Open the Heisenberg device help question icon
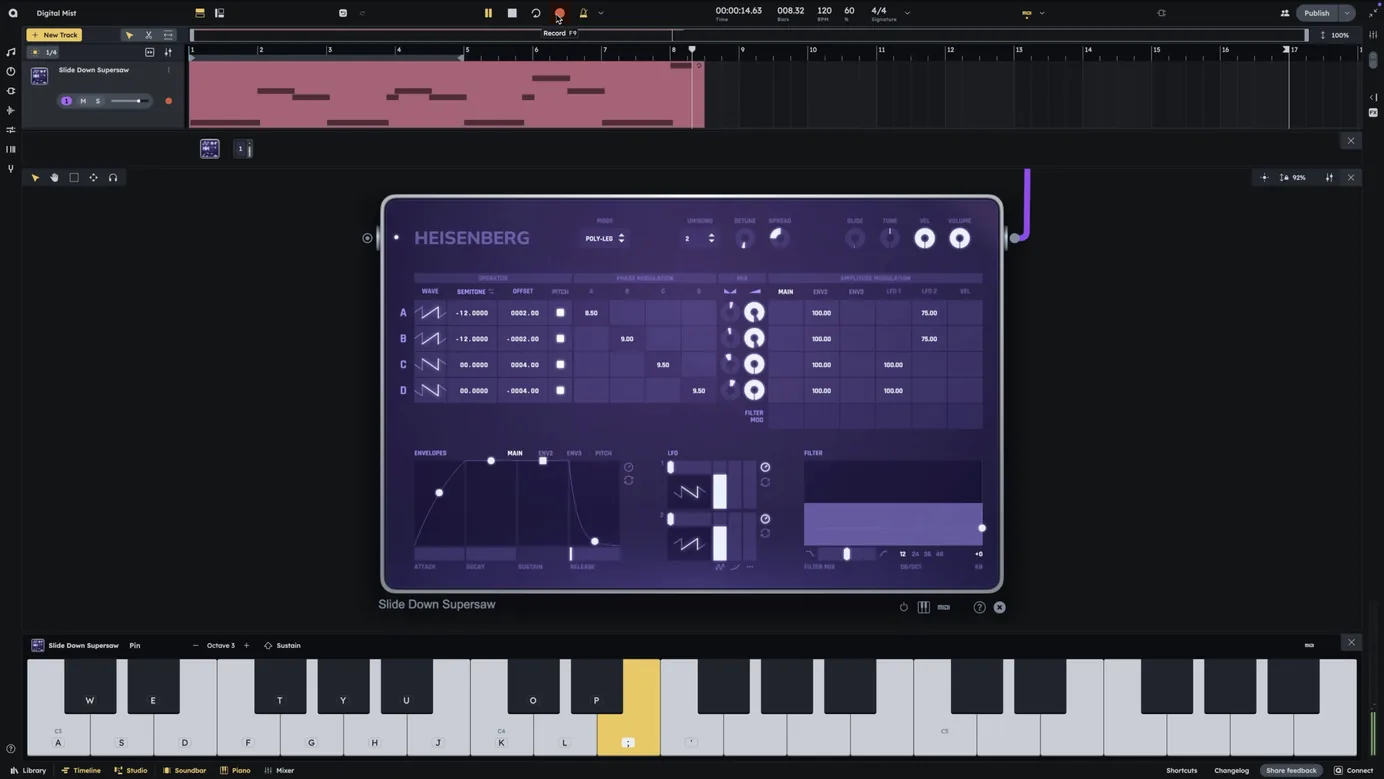This screenshot has height=779, width=1384. pos(980,607)
